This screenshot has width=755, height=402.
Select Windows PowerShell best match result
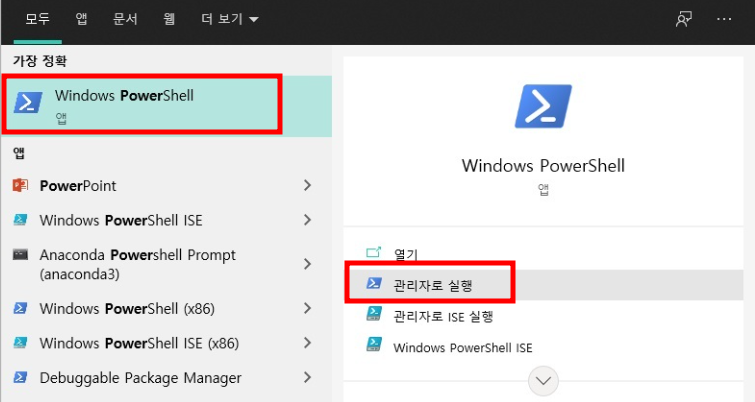click(167, 106)
